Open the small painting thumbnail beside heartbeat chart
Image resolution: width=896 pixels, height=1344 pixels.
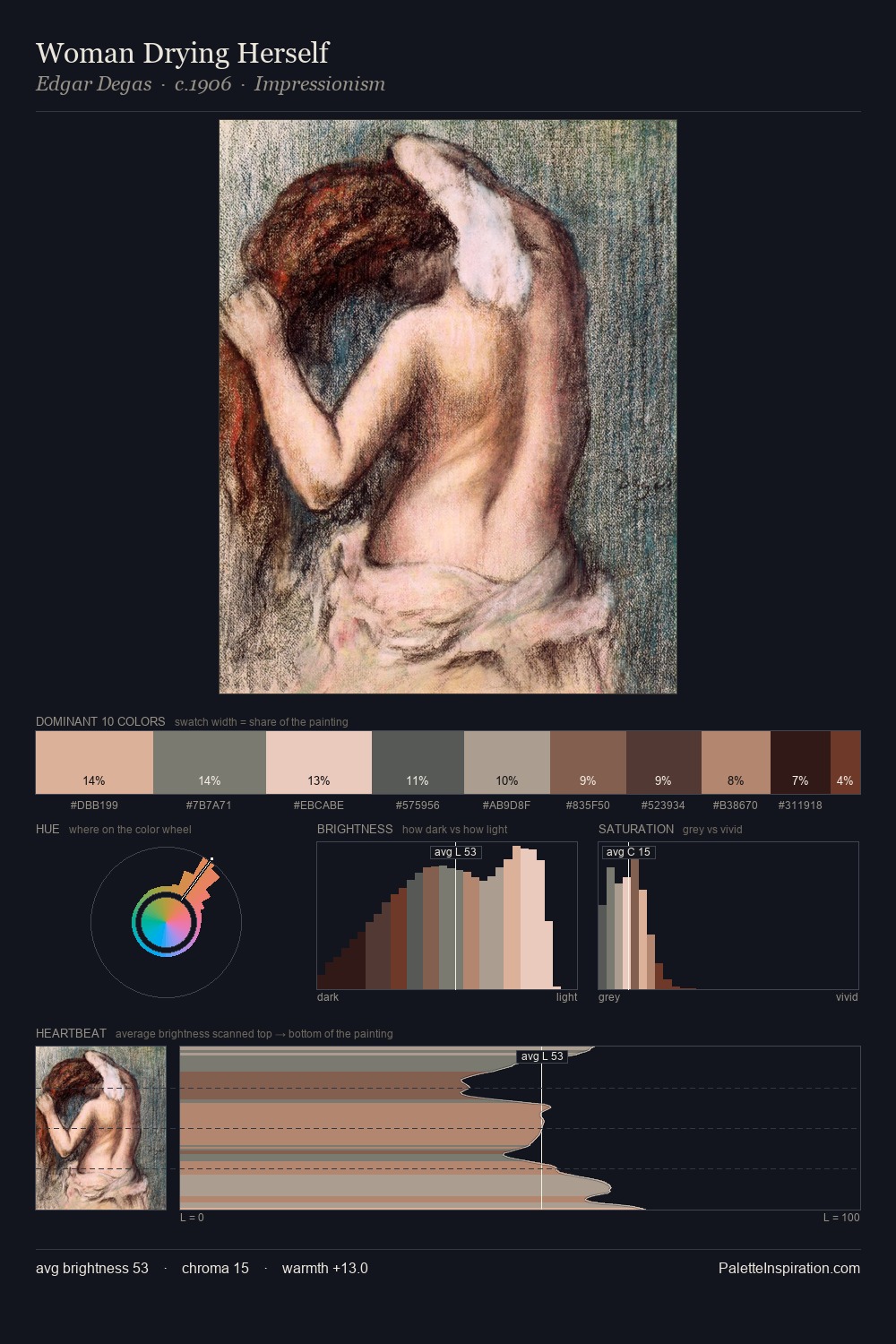pos(100,1128)
